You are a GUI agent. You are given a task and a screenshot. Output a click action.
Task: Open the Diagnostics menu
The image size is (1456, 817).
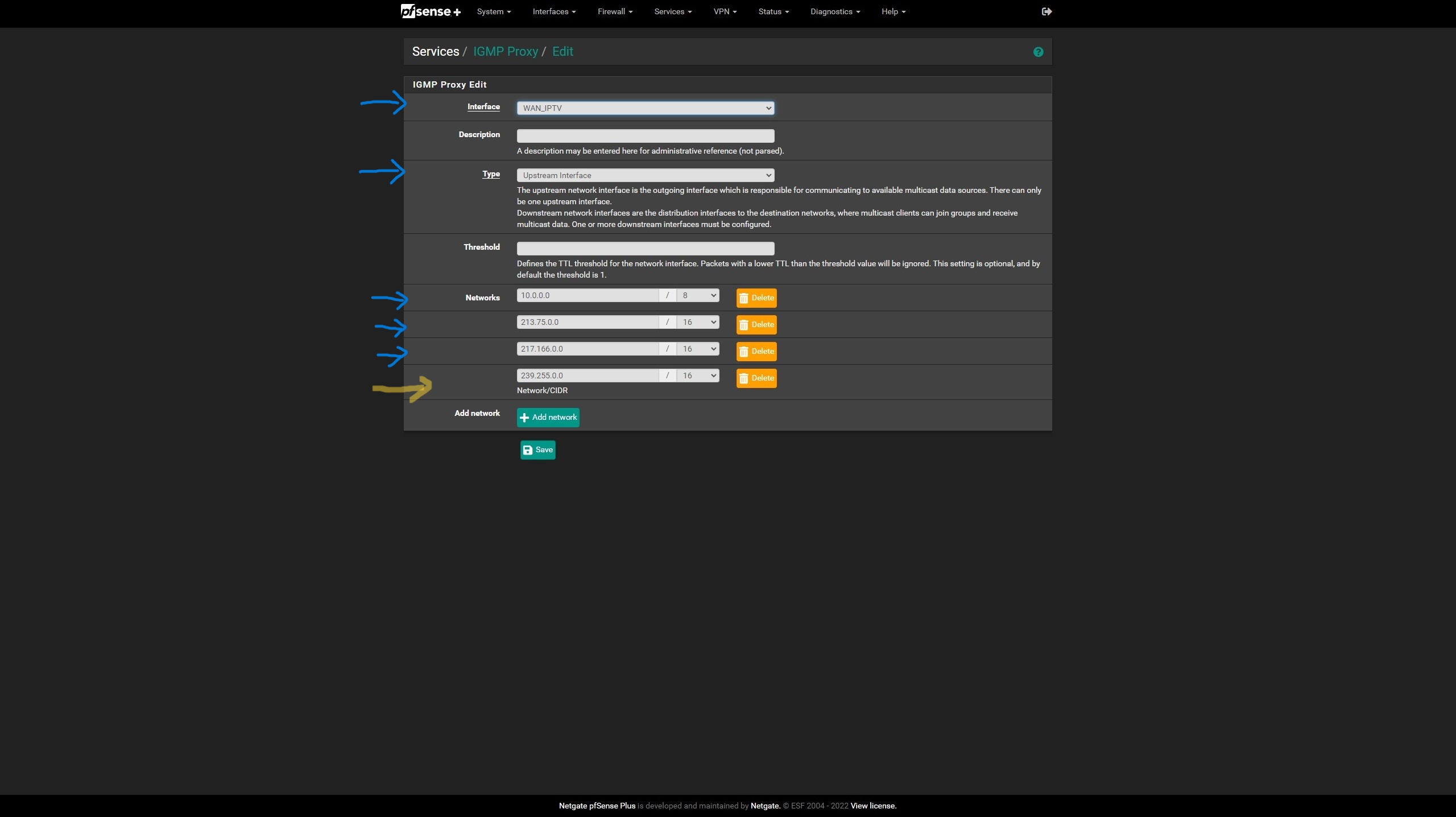click(x=834, y=11)
